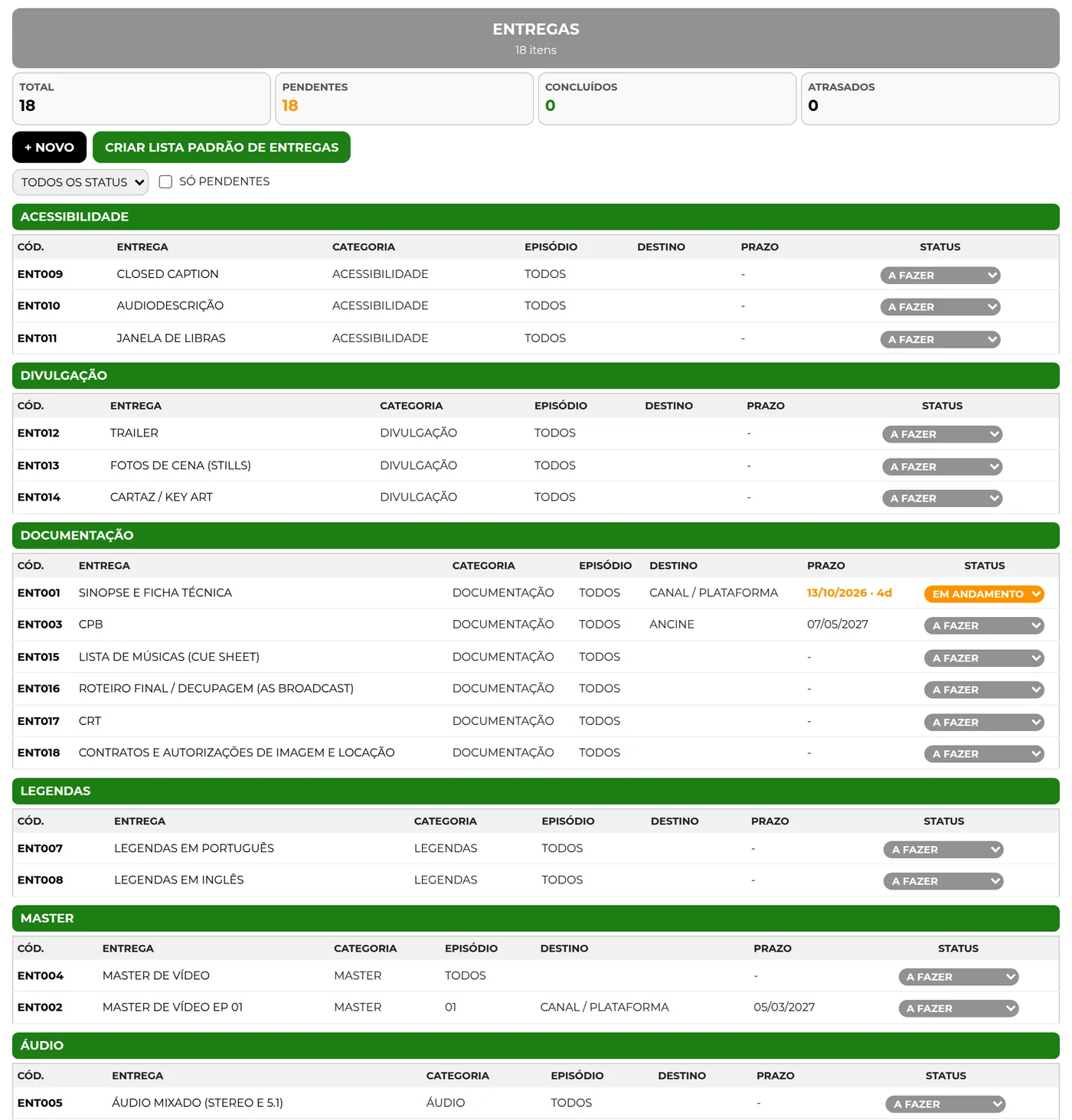Open status dropdown for ENT013 Fotos de Cena
The height and width of the screenshot is (1120, 1072).
(943, 466)
